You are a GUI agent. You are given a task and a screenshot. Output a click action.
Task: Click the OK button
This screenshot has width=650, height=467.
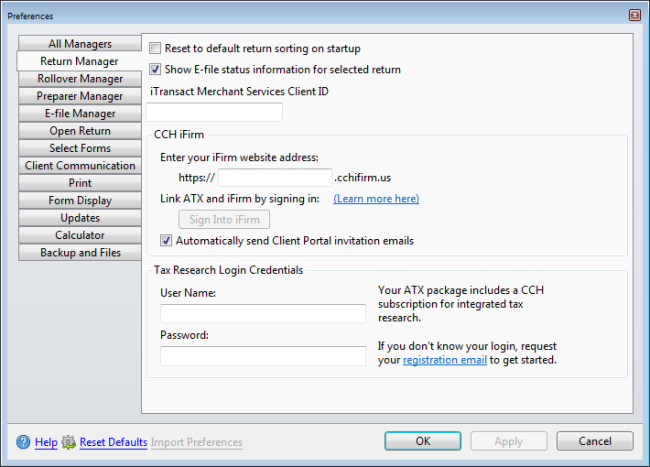click(x=423, y=441)
